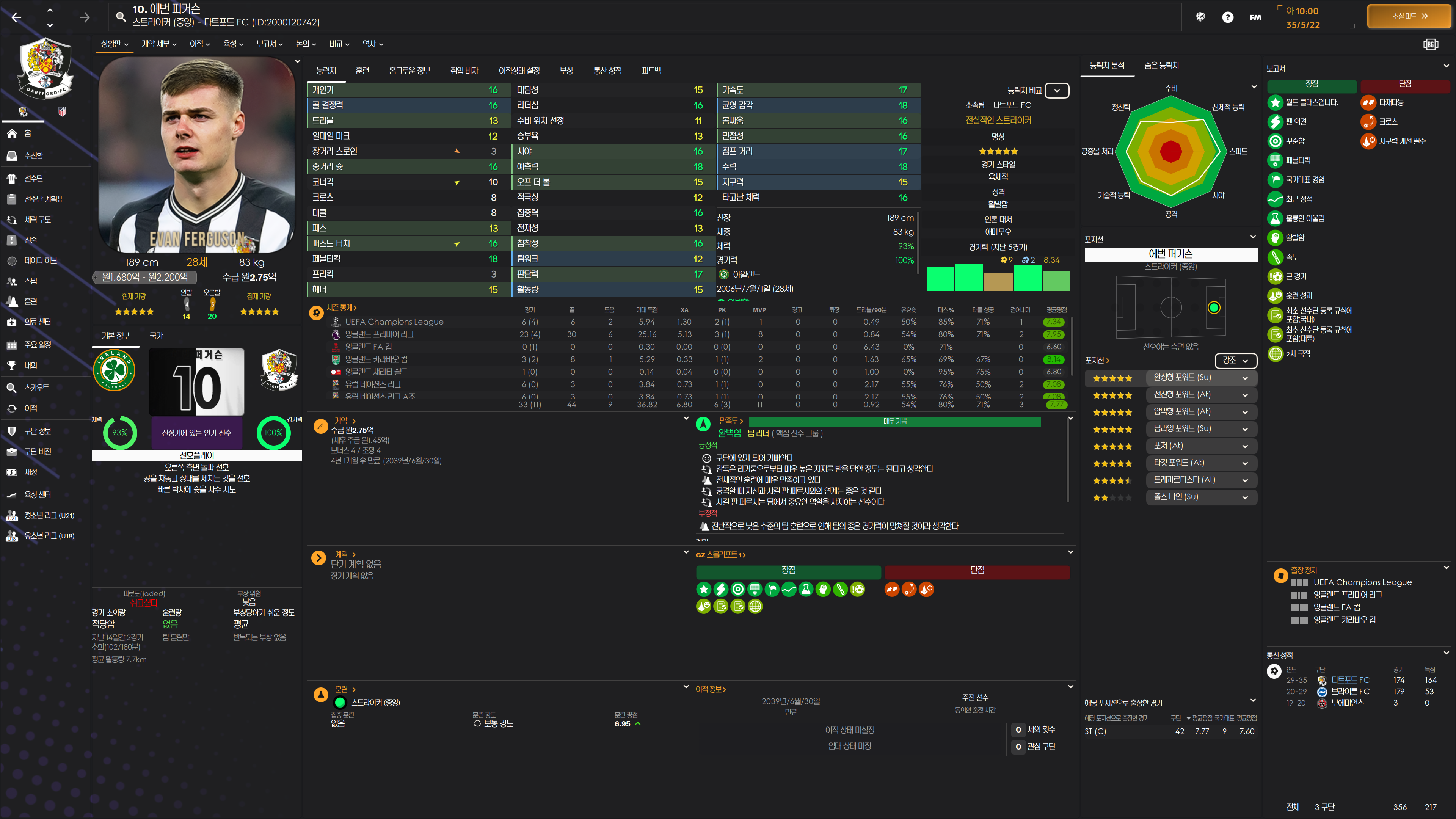Switch to the 통산 성적 tab
Viewport: 1456px width, 819px height.
[607, 71]
